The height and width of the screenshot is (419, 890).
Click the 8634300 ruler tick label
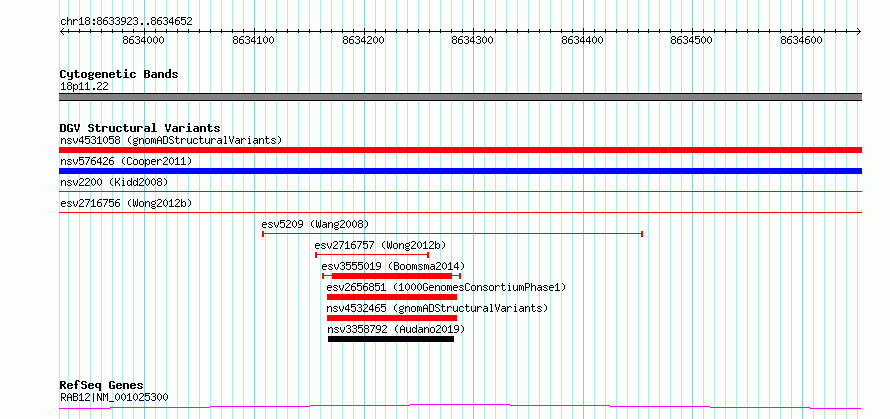[473, 40]
